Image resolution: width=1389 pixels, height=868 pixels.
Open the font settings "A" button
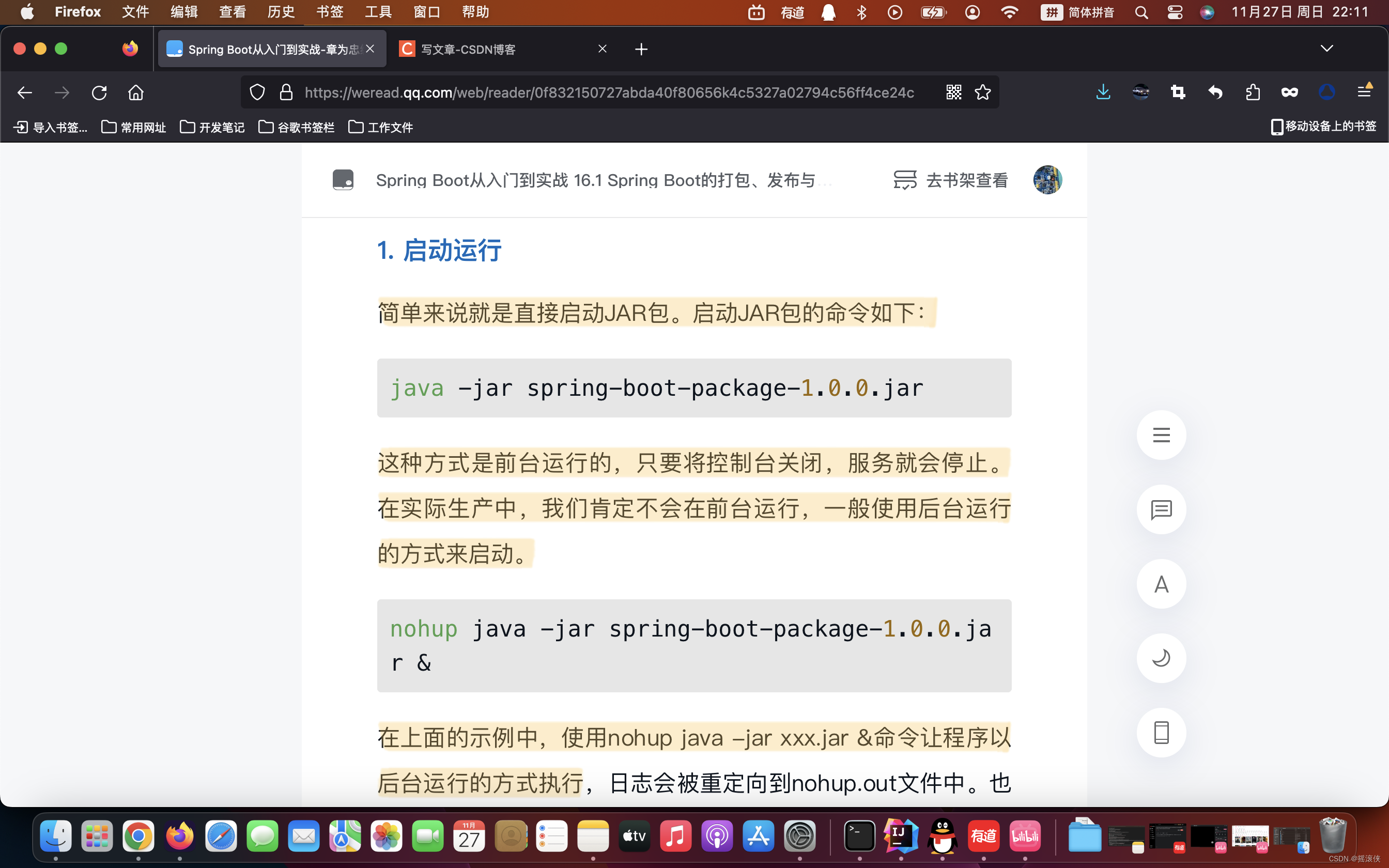(1161, 584)
